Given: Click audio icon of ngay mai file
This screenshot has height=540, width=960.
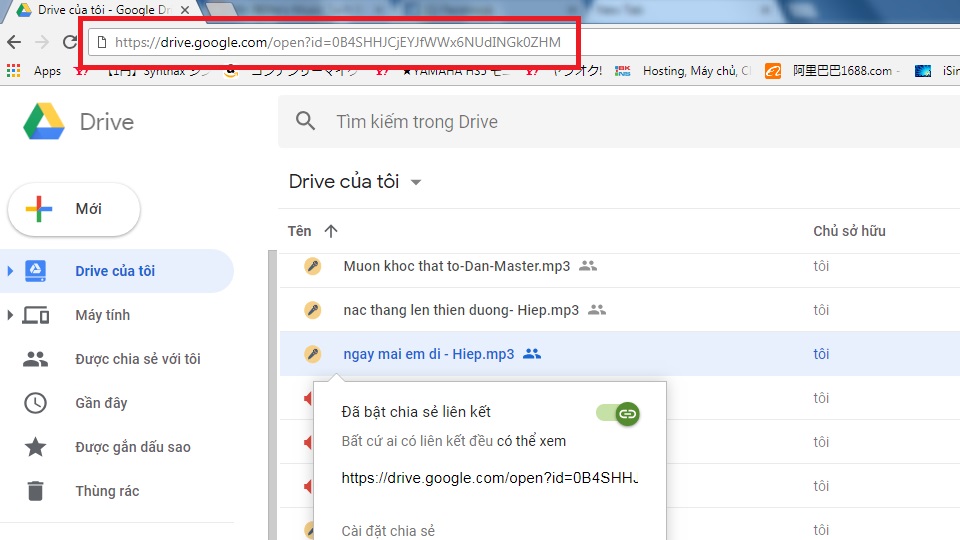Looking at the screenshot, I should 313,354.
